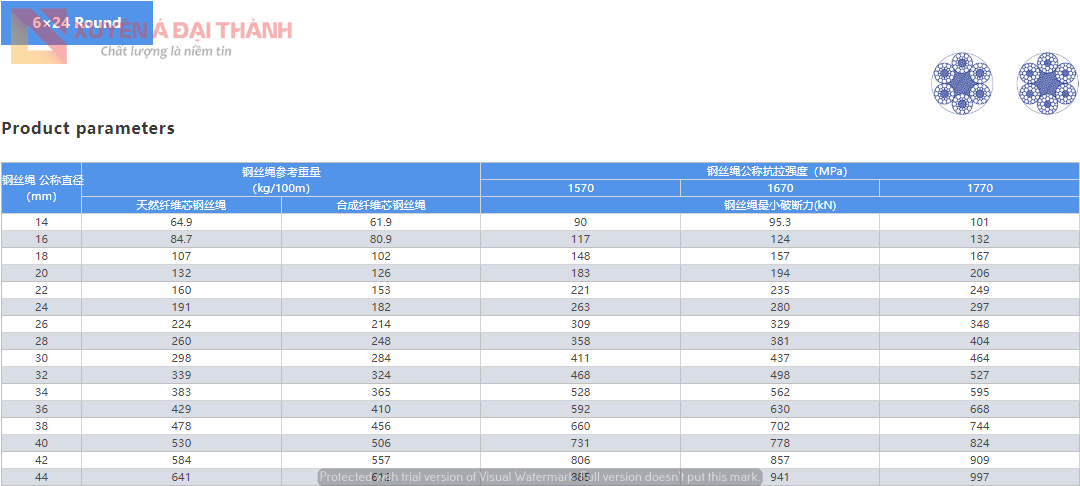Open the left rope cross-section diagram
Viewport: 1080px width, 486px height.
[962, 83]
